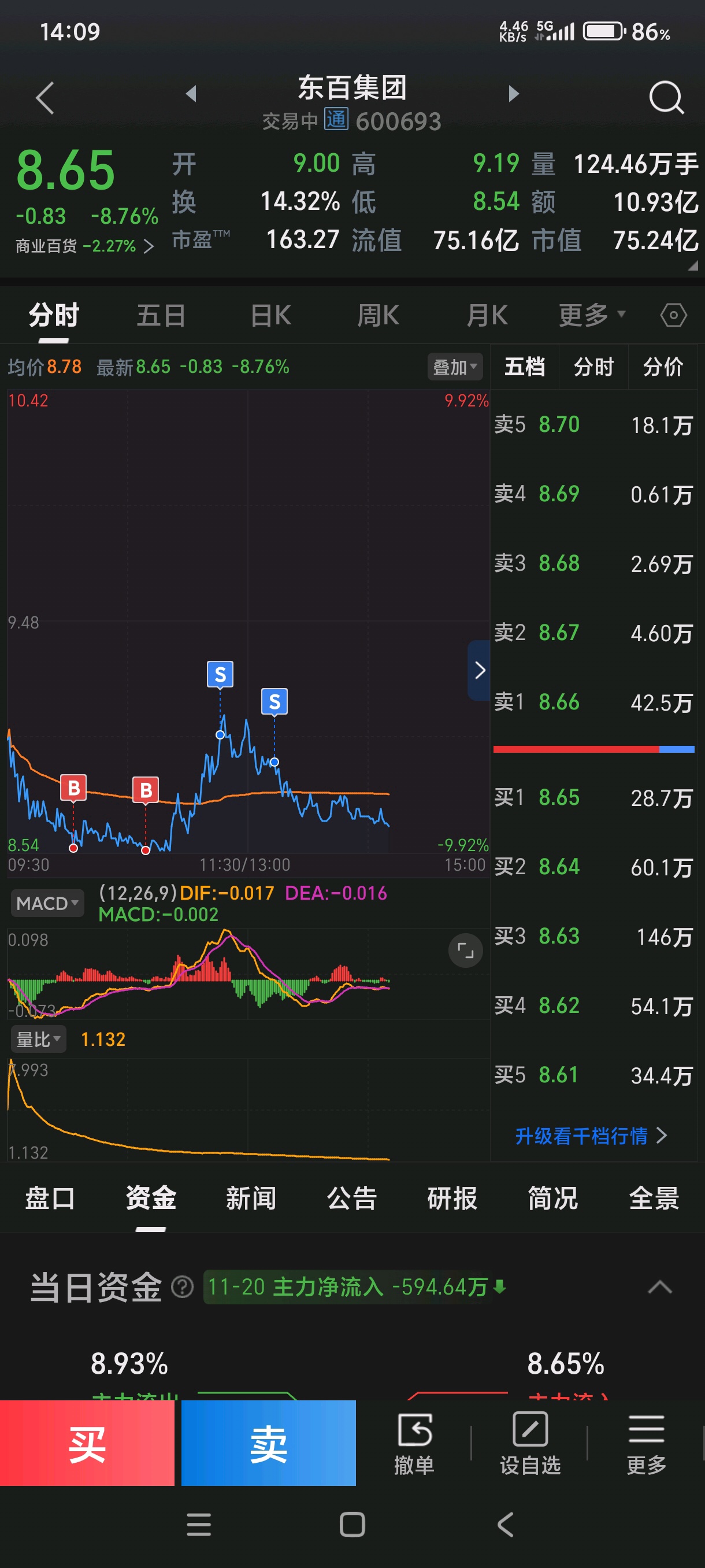Tap 买1 8.65 order row
This screenshot has width=705, height=1568.
point(593,797)
